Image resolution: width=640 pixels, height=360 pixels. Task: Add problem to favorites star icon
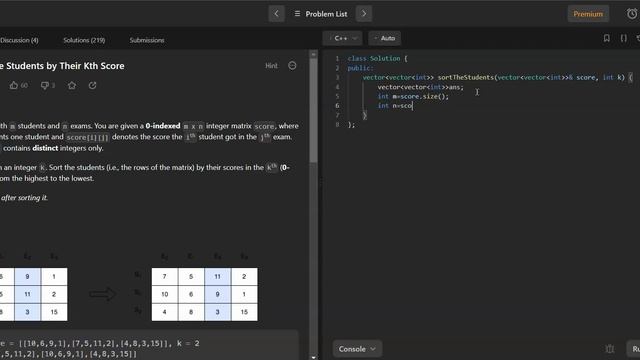72,85
